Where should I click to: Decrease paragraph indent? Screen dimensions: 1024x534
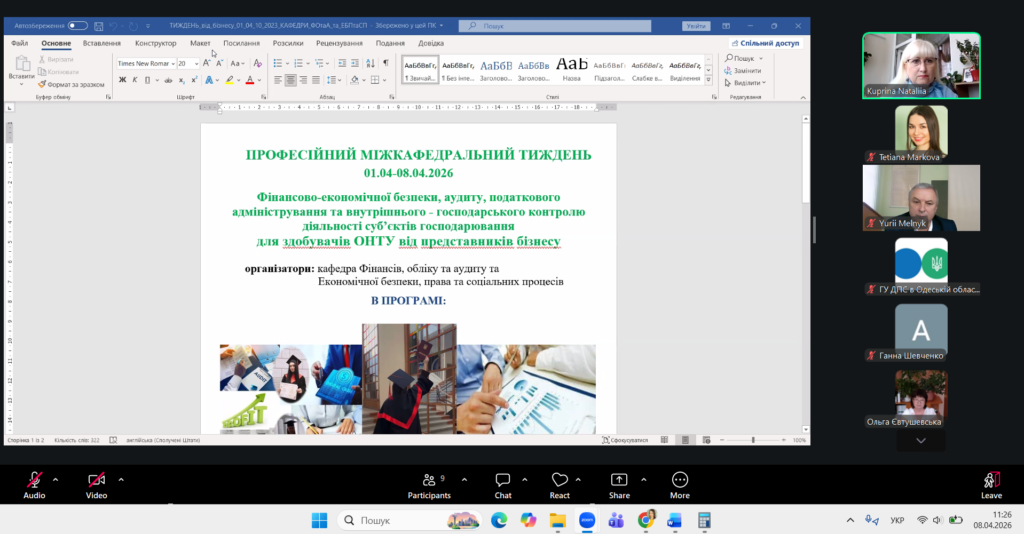click(x=342, y=63)
